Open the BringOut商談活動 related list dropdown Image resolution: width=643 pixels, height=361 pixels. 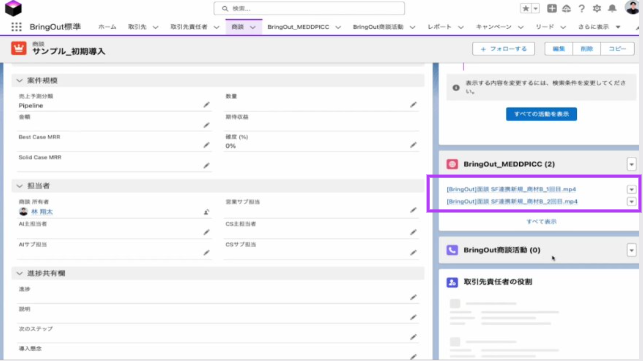click(632, 250)
